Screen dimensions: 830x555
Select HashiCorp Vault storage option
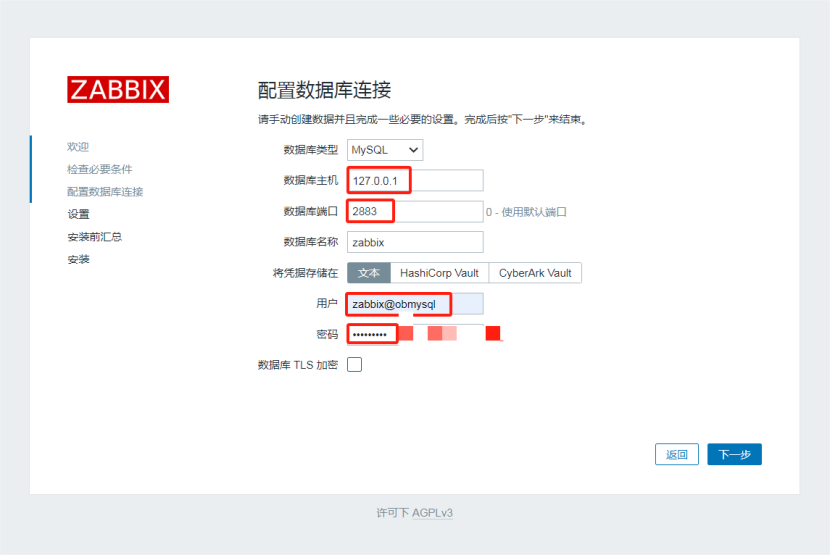coord(439,273)
